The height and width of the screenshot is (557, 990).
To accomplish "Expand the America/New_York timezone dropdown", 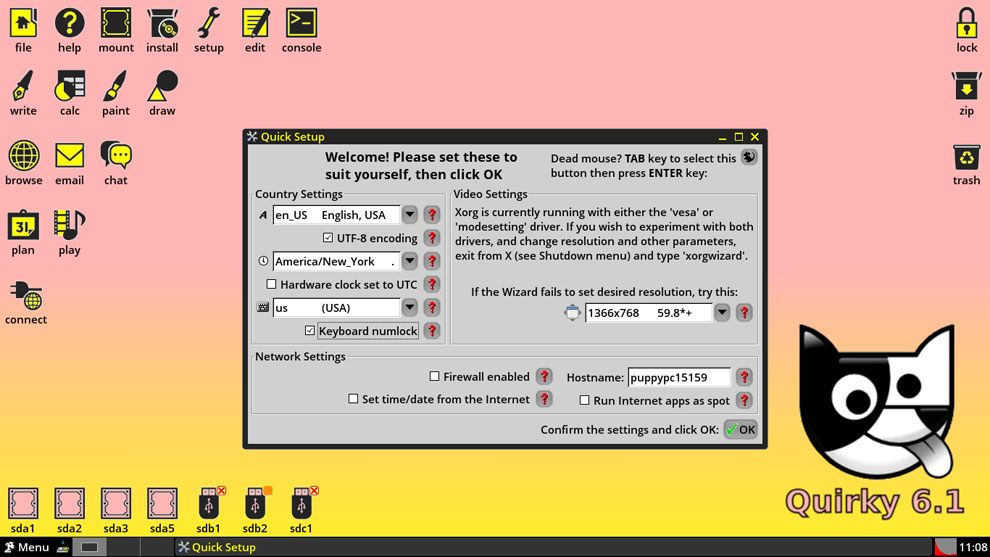I will click(x=410, y=261).
